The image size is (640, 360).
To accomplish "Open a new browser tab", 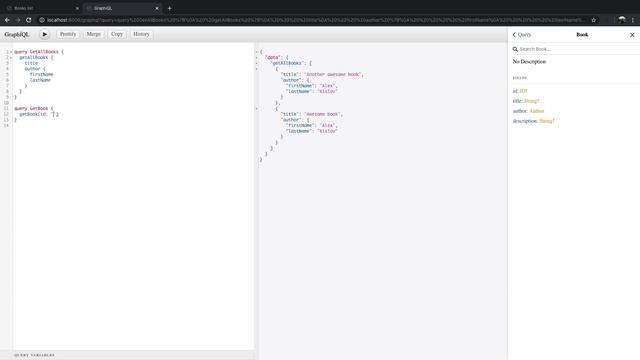I will tap(169, 8).
